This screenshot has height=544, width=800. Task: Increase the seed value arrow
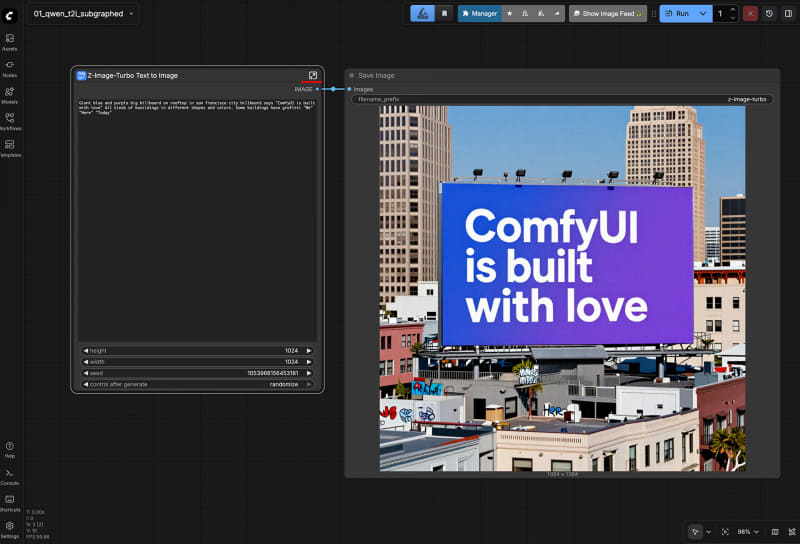309,373
